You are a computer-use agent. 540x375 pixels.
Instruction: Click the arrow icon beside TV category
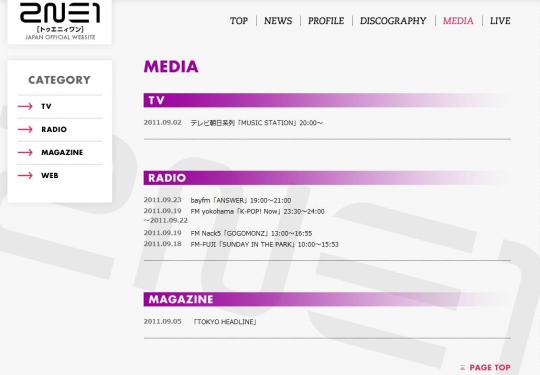[x=25, y=106]
